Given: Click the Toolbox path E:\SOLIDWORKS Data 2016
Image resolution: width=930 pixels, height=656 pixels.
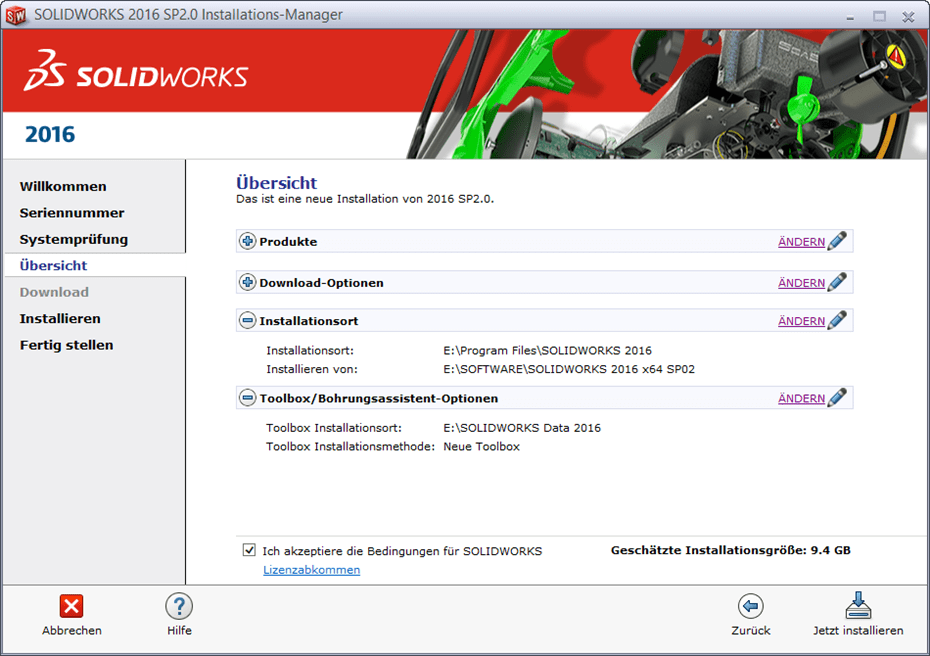Looking at the screenshot, I should coord(522,428).
